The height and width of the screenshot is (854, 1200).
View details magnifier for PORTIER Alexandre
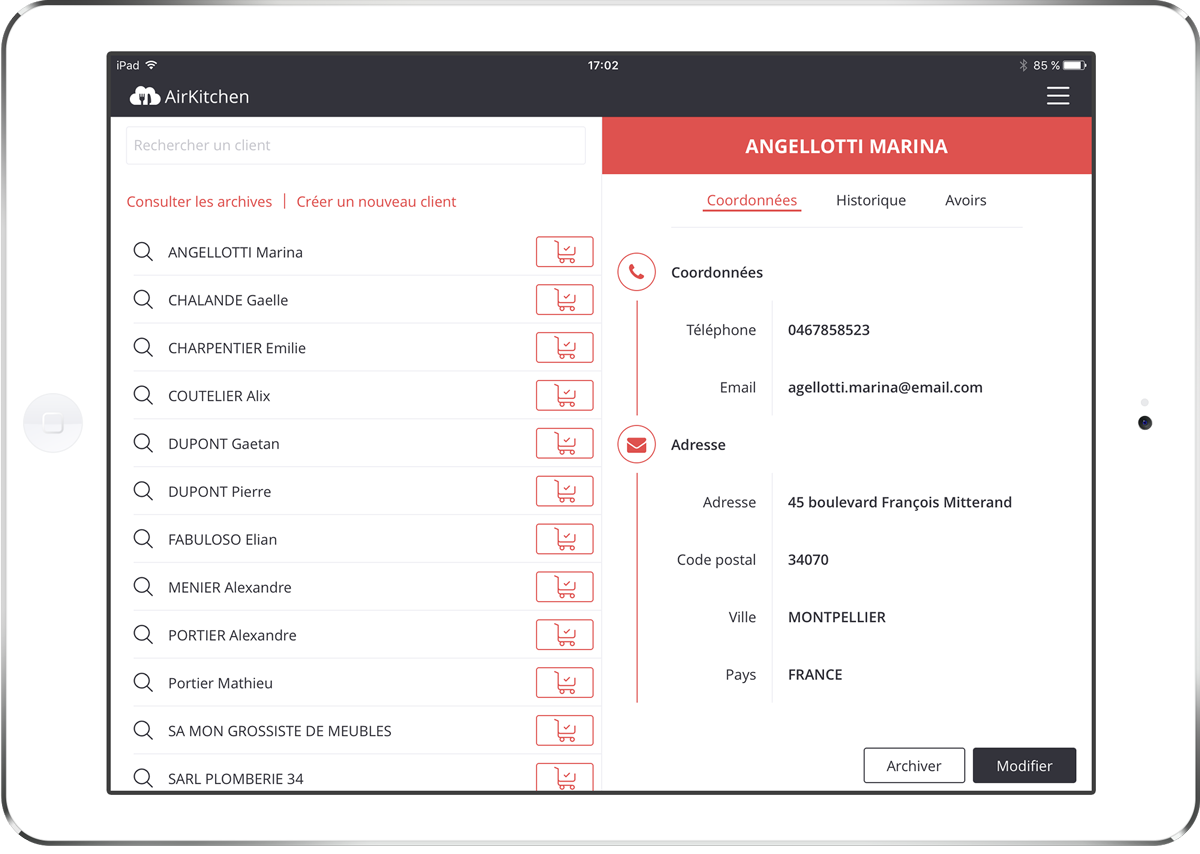pos(143,635)
